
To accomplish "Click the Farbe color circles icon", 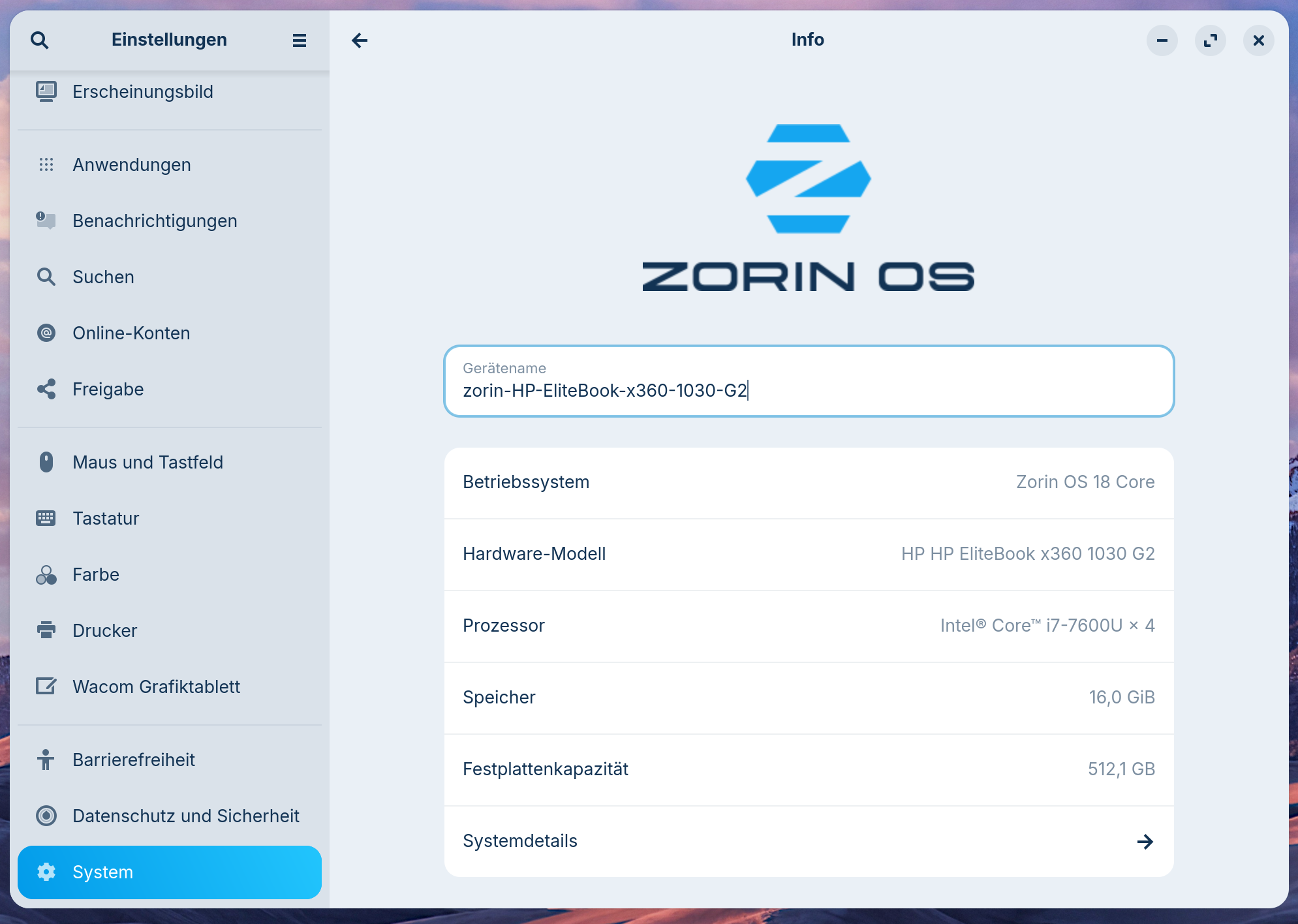I will [x=46, y=574].
